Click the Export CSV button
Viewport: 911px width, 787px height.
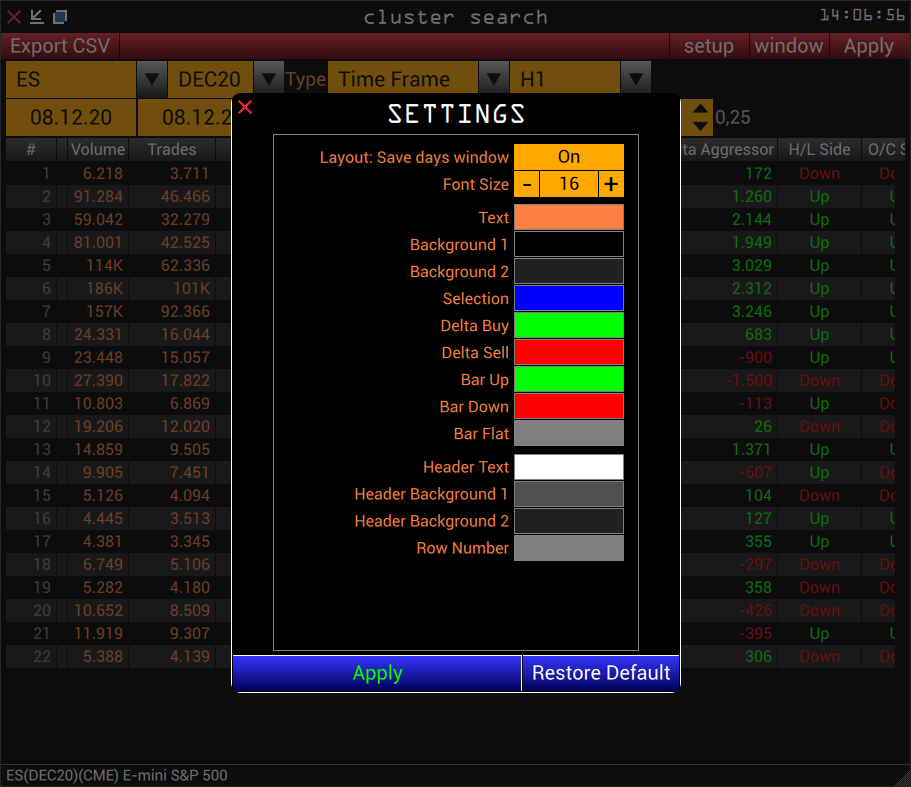click(59, 46)
